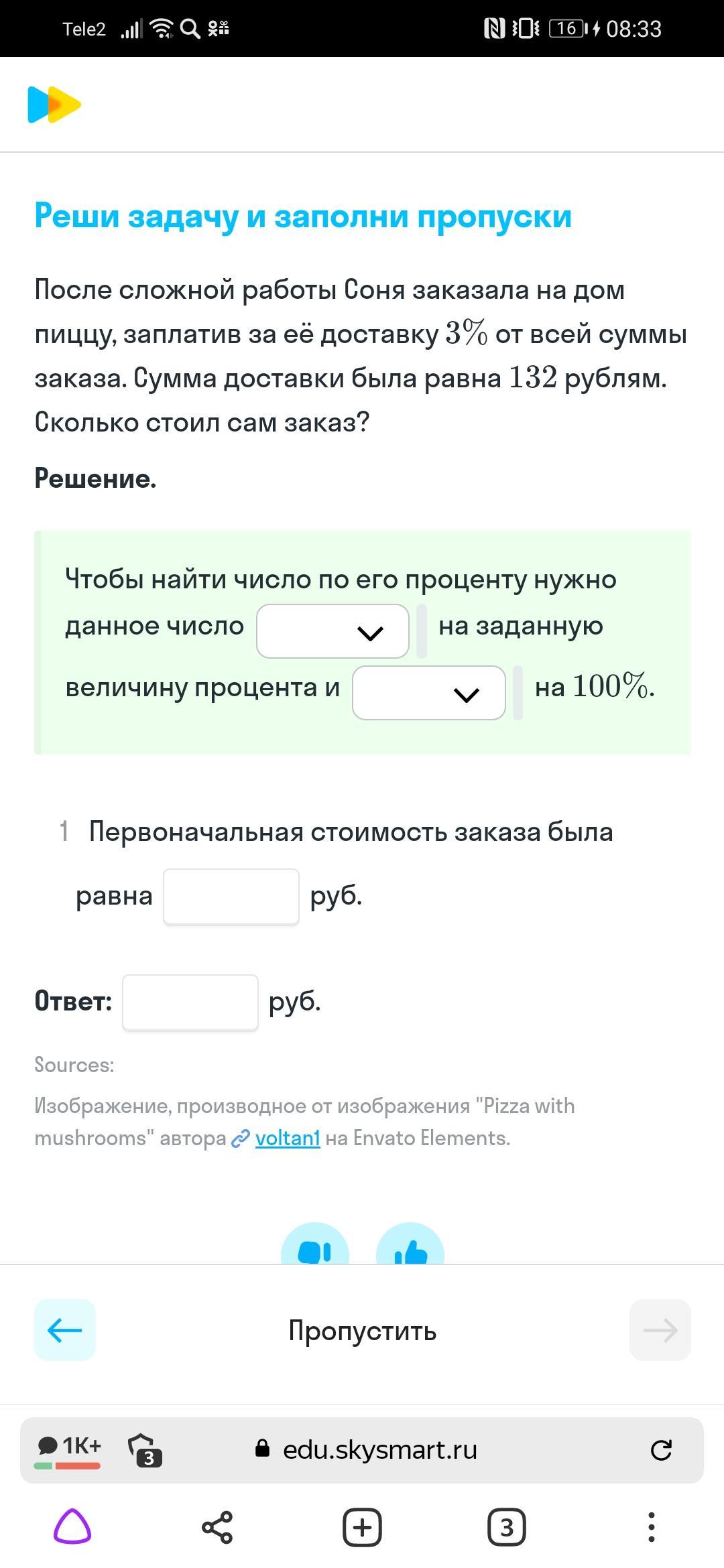Open the browser three-dot menu
The image size is (724, 1568).
tap(652, 1527)
